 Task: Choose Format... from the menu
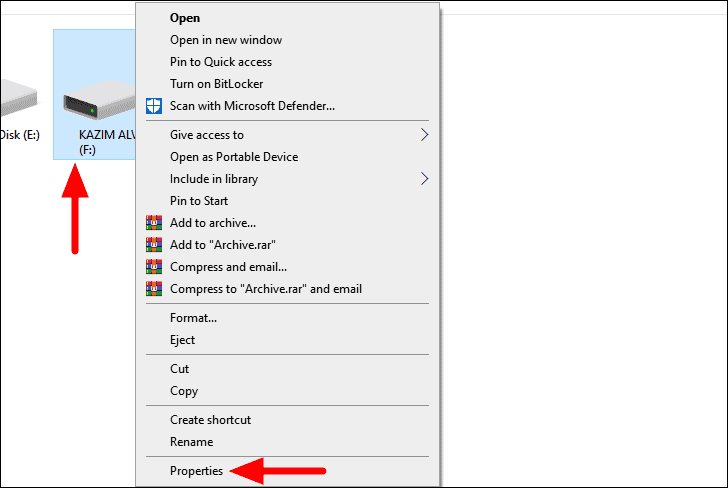point(193,318)
